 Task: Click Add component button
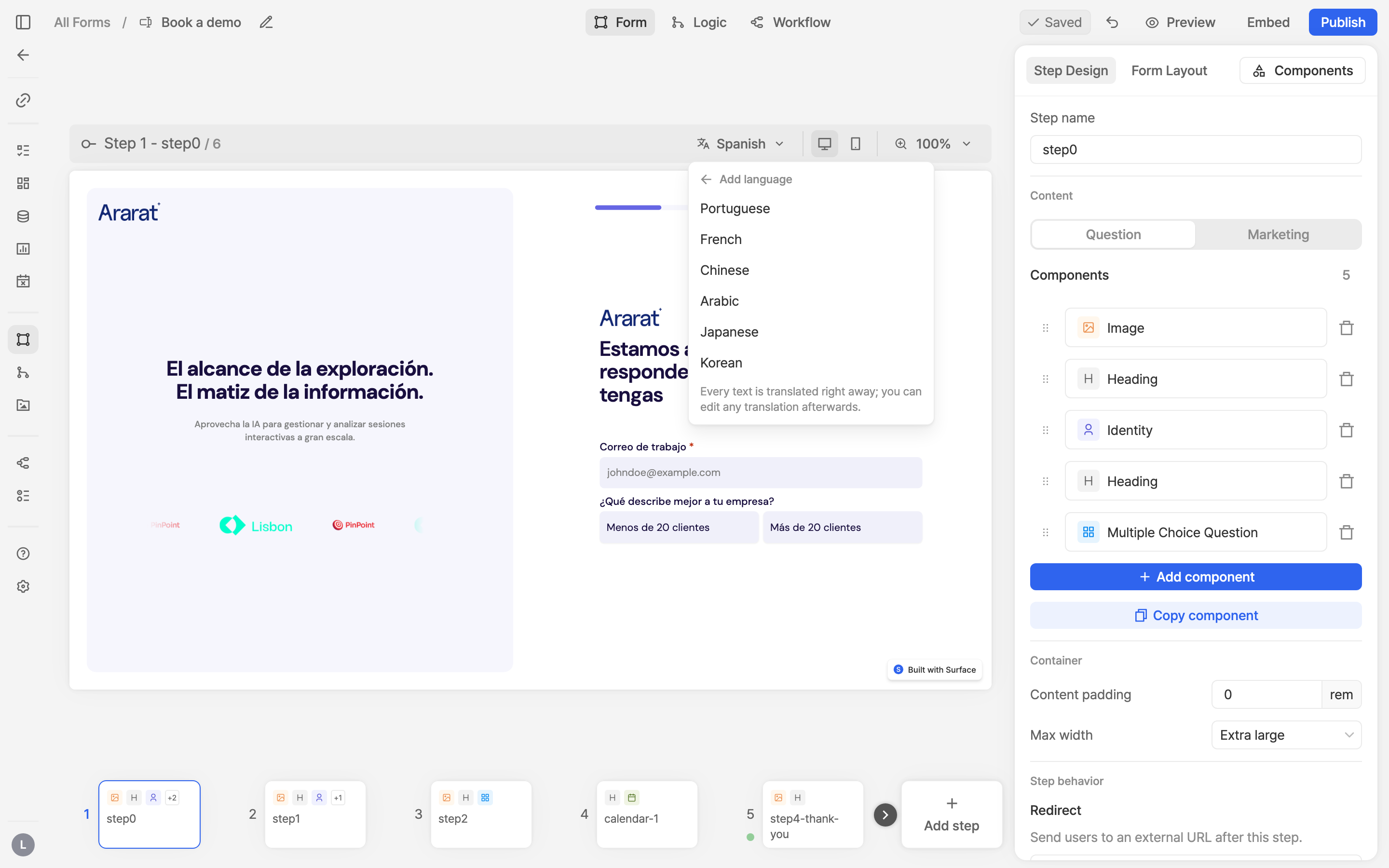click(x=1196, y=576)
